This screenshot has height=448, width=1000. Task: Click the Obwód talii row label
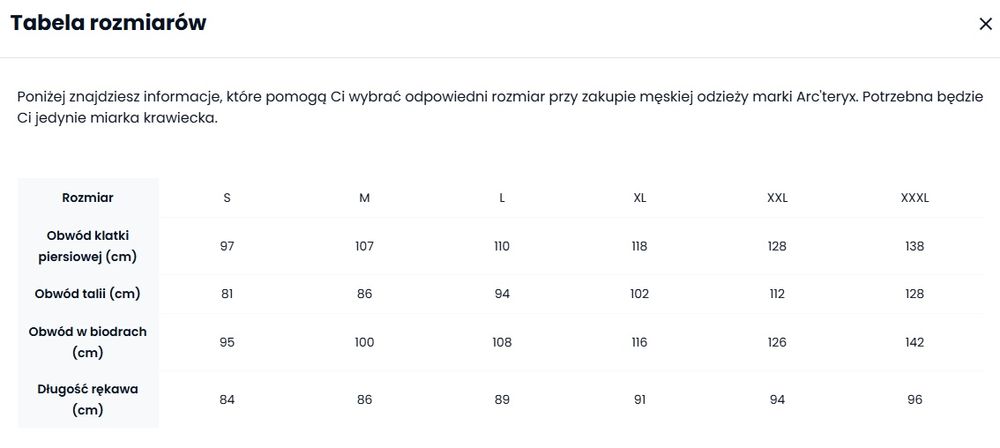coord(88,294)
